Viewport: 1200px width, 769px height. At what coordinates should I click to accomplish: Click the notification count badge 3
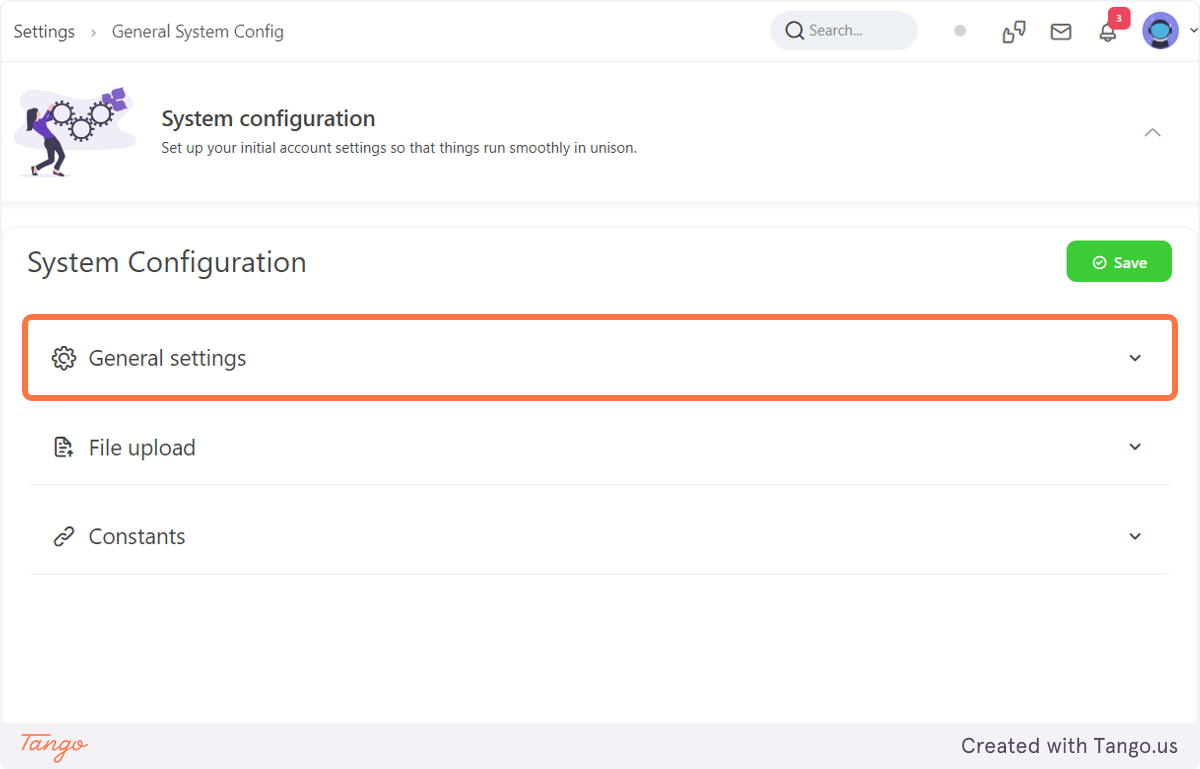[x=1119, y=18]
